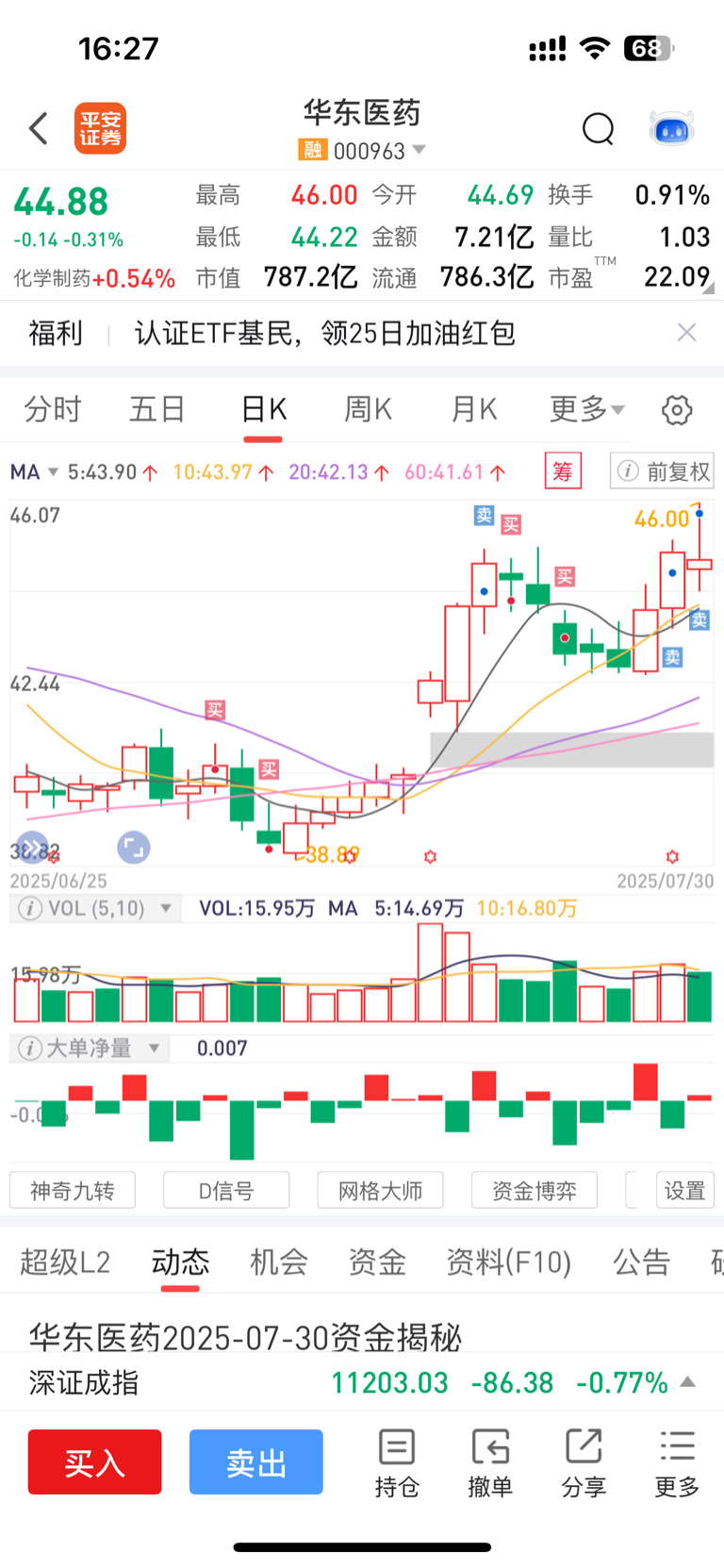724x1568 pixels.
Task: Open chart settings gear icon
Action: pos(677,410)
